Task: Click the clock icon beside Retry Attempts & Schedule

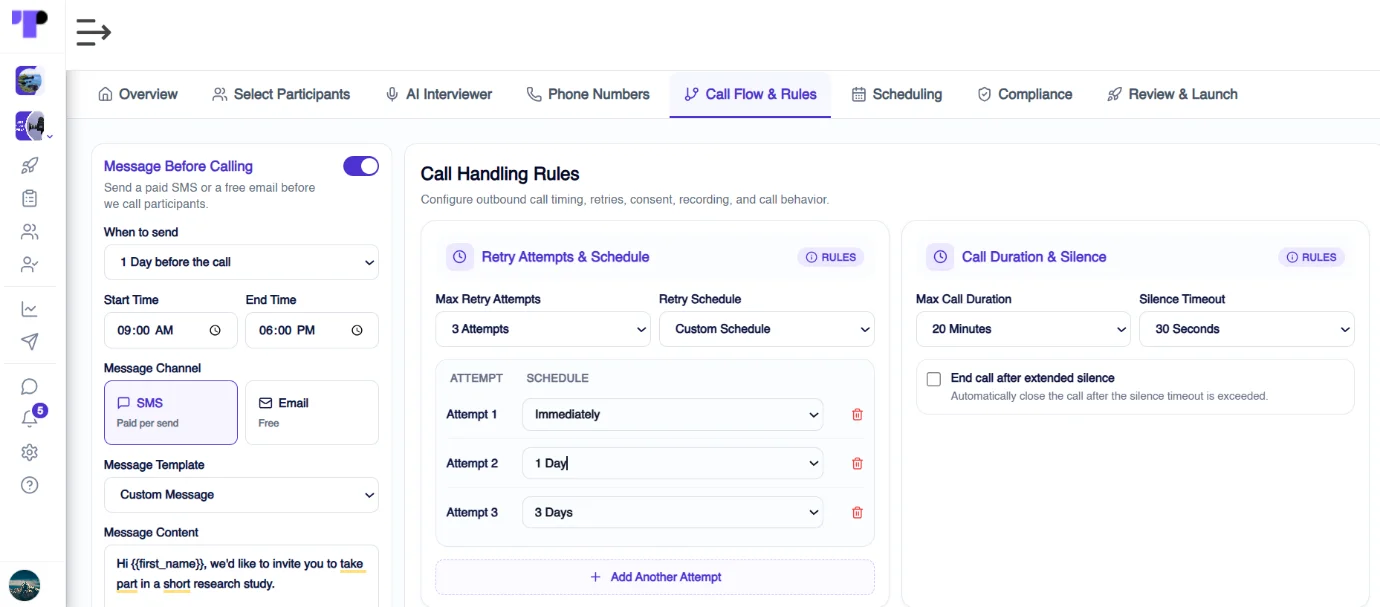Action: (x=459, y=257)
